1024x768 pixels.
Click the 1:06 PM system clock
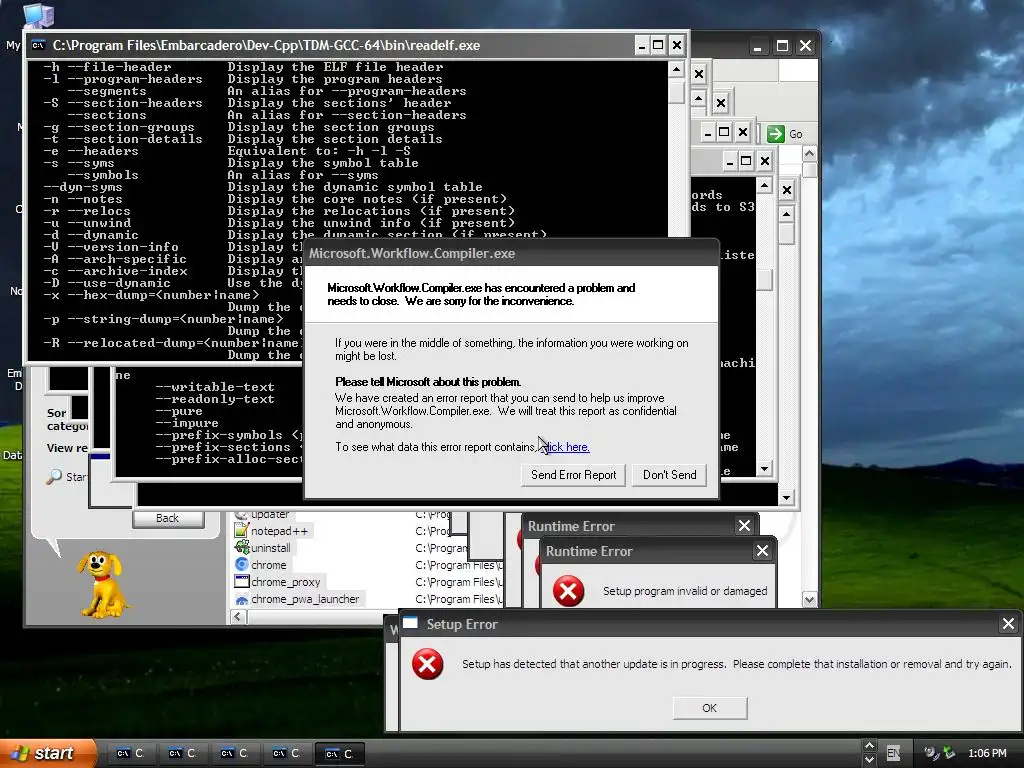987,753
